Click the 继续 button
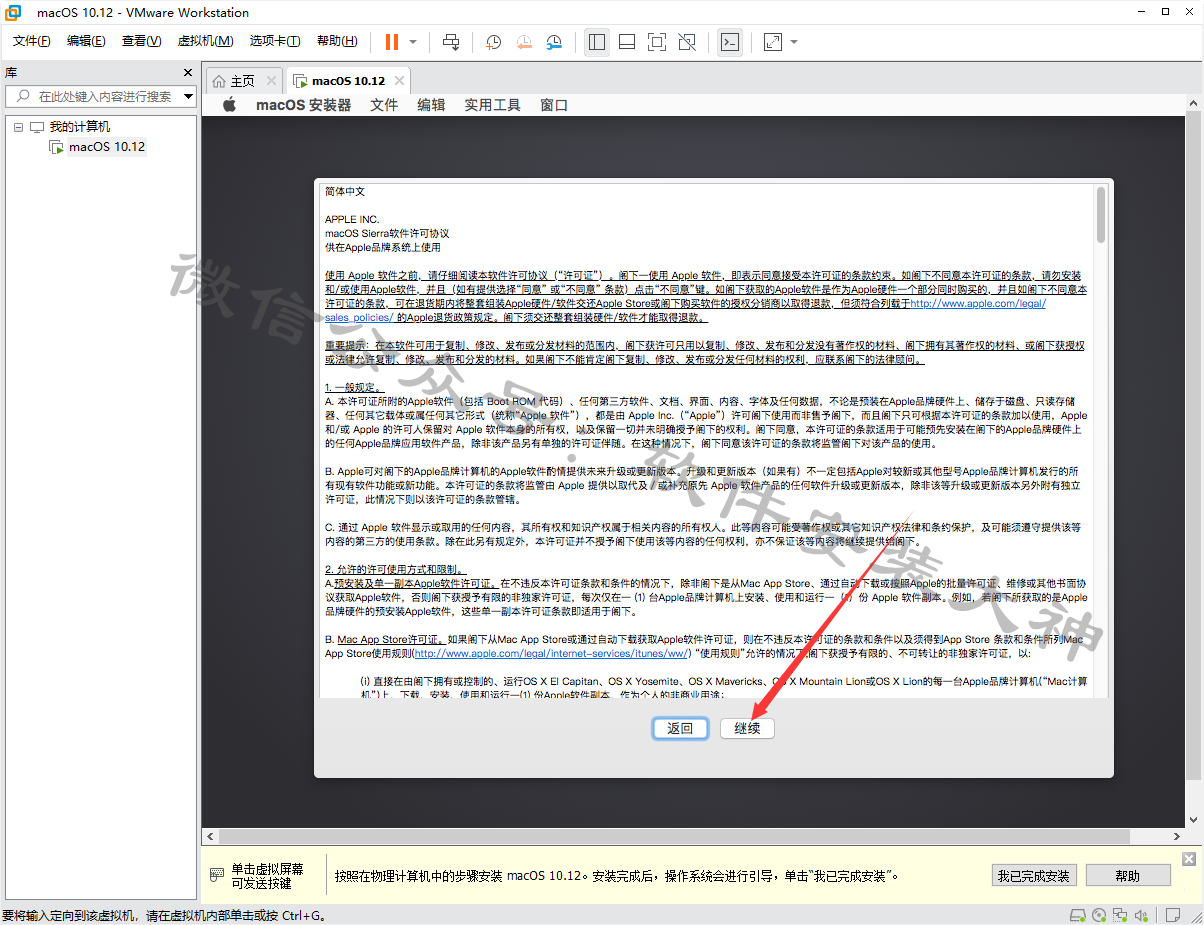 pos(747,728)
